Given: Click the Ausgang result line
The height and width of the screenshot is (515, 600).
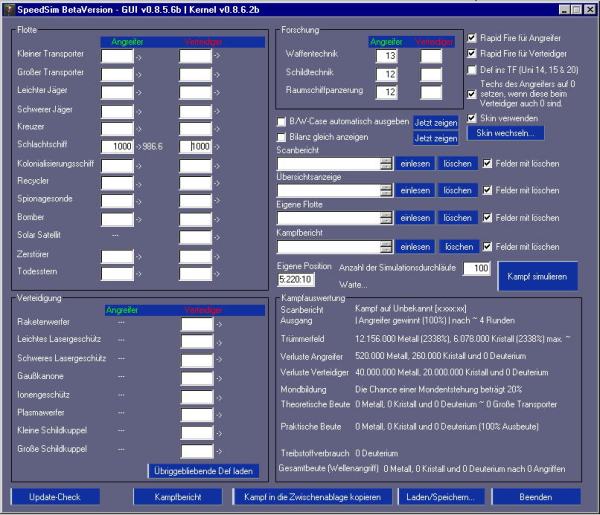Looking at the screenshot, I should point(435,321).
